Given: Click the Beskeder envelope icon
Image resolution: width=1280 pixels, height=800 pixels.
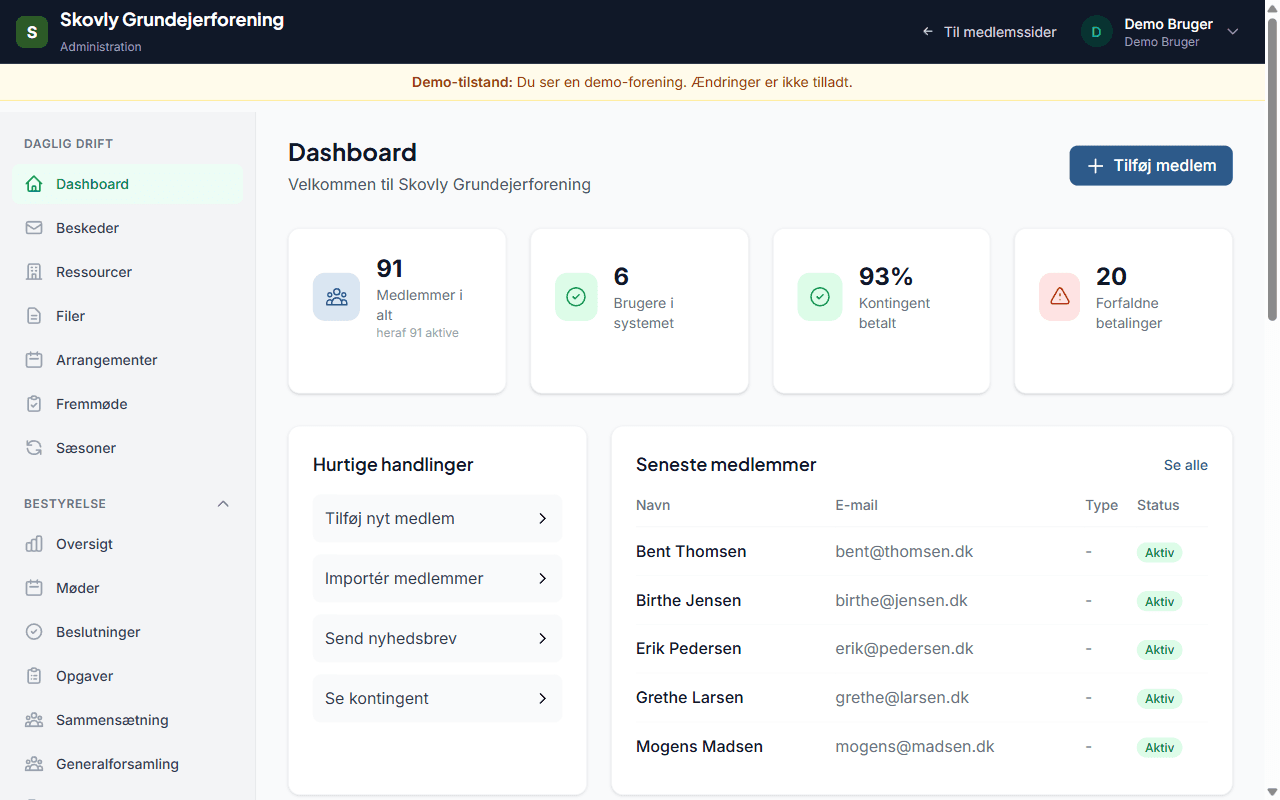Looking at the screenshot, I should tap(34, 228).
